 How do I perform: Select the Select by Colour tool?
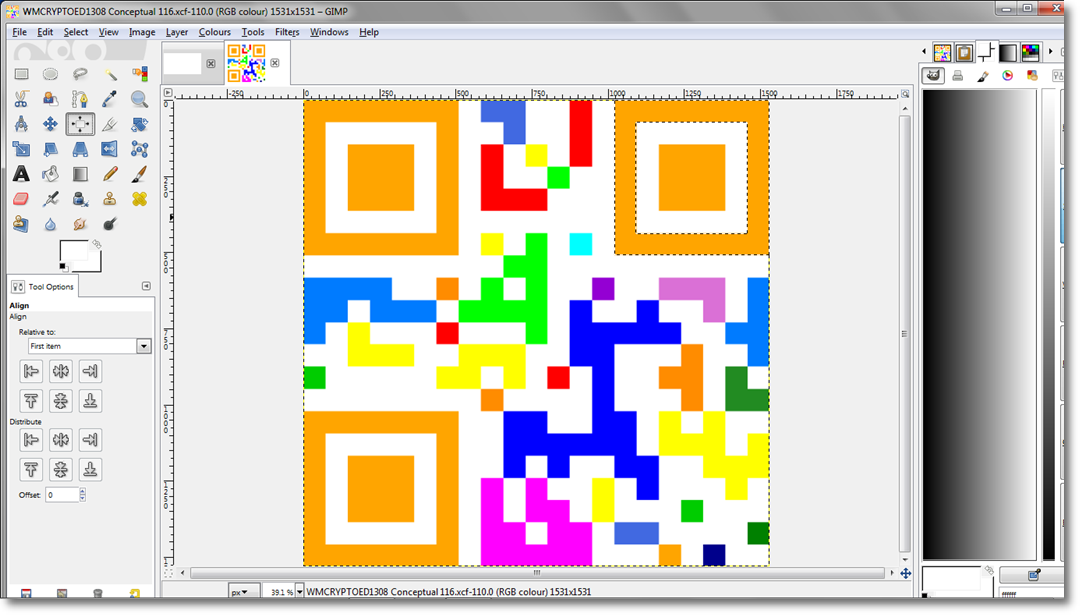(139, 74)
